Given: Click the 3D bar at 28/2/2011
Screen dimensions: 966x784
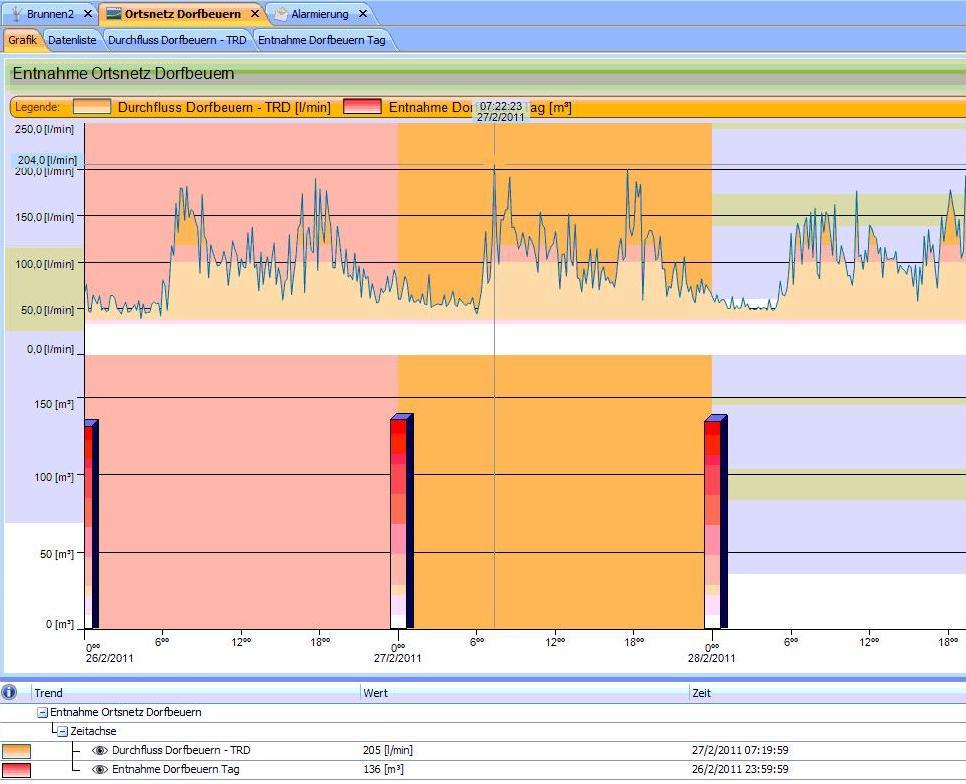Looking at the screenshot, I should [714, 522].
